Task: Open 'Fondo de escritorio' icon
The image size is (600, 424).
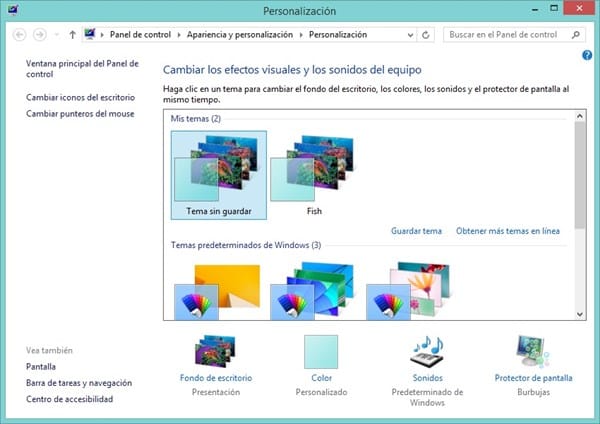Action: tap(215, 351)
